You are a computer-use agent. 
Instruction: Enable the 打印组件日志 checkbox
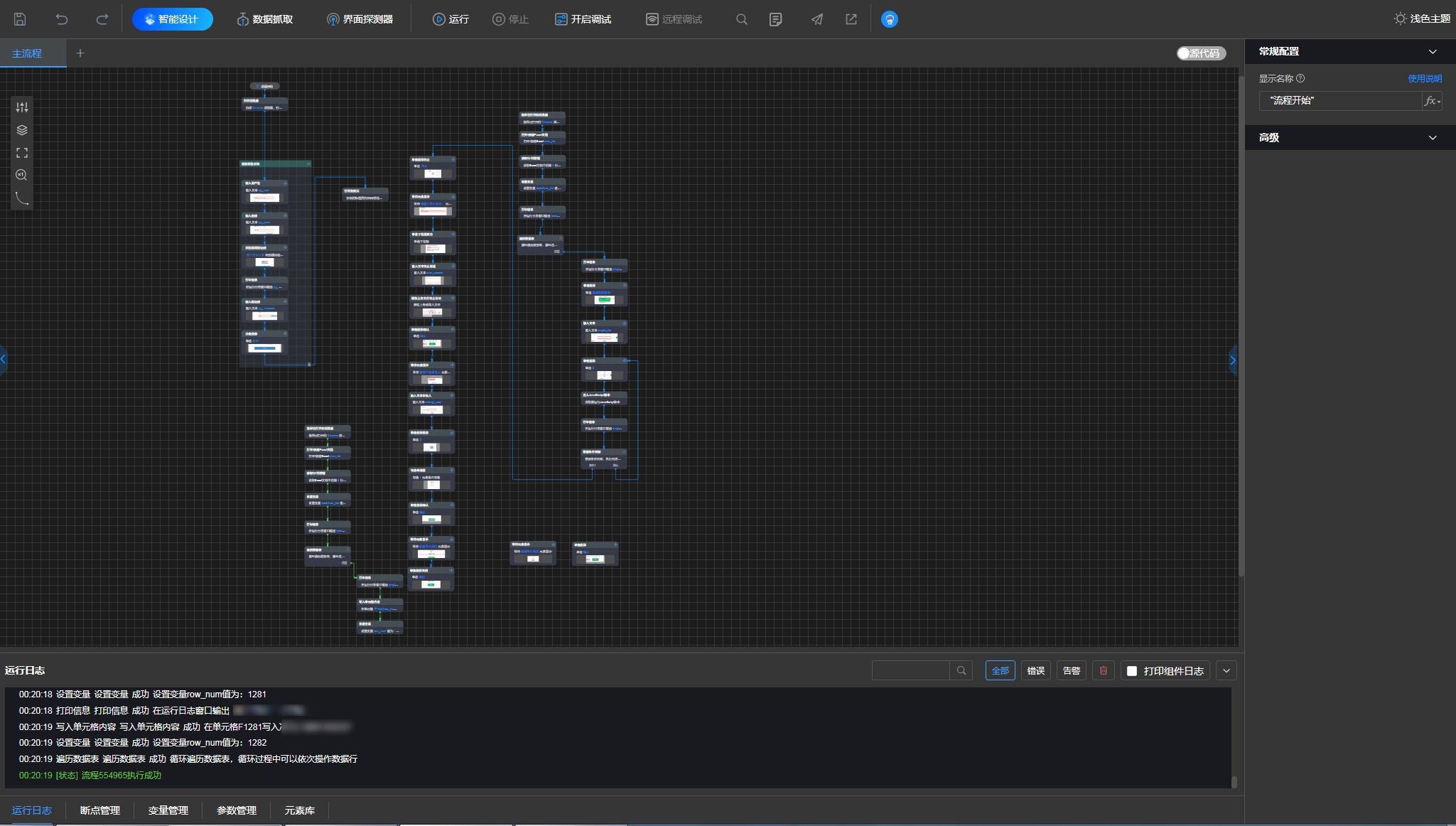click(1132, 670)
